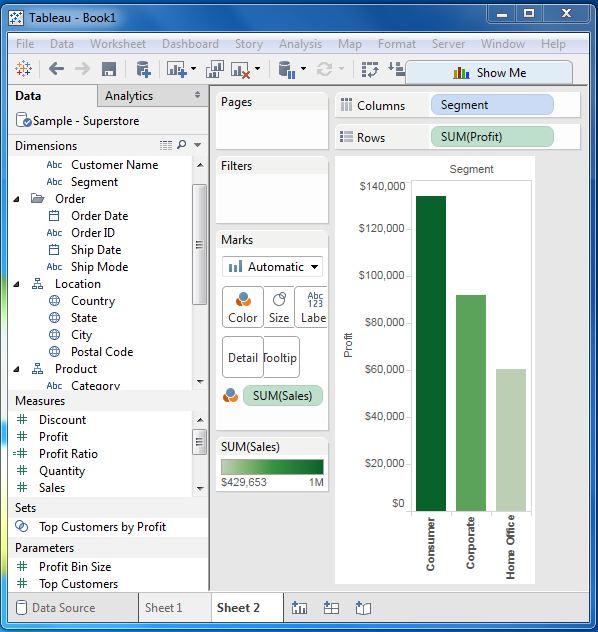Collapse the Location hierarchy
Viewport: 598px width, 632px height.
tap(17, 284)
